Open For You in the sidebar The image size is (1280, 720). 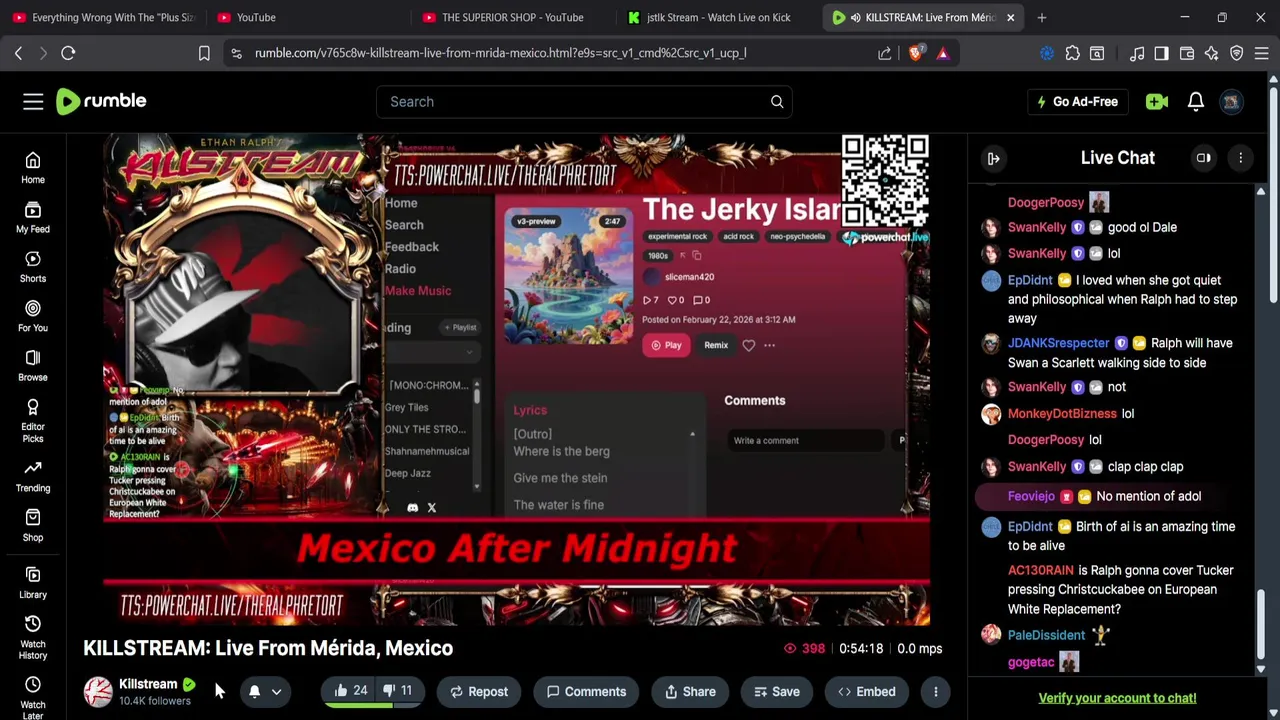pos(33,316)
